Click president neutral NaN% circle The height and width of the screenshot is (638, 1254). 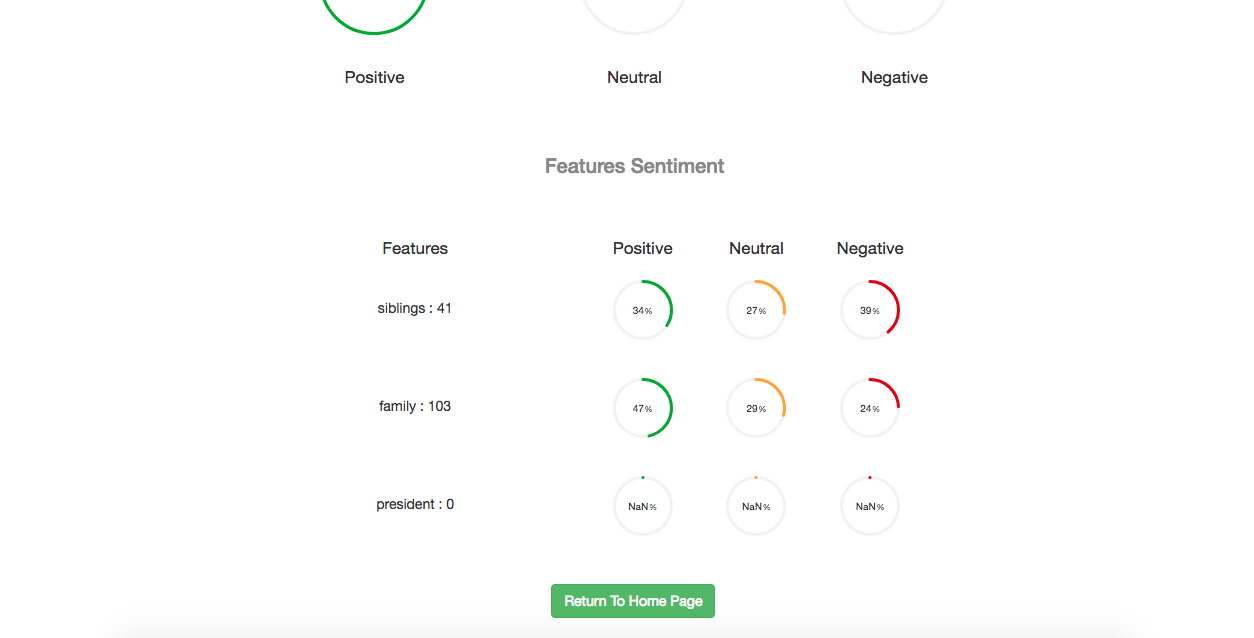point(756,506)
